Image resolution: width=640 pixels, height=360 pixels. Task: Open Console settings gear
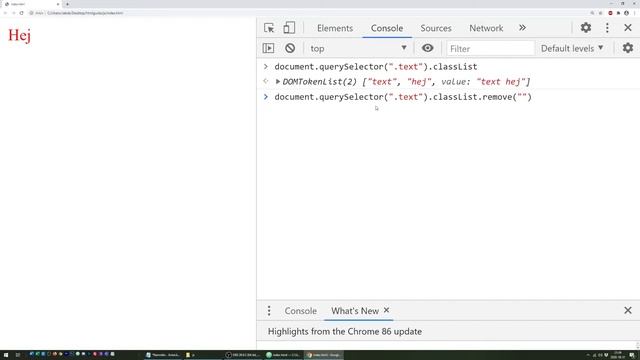(x=628, y=48)
